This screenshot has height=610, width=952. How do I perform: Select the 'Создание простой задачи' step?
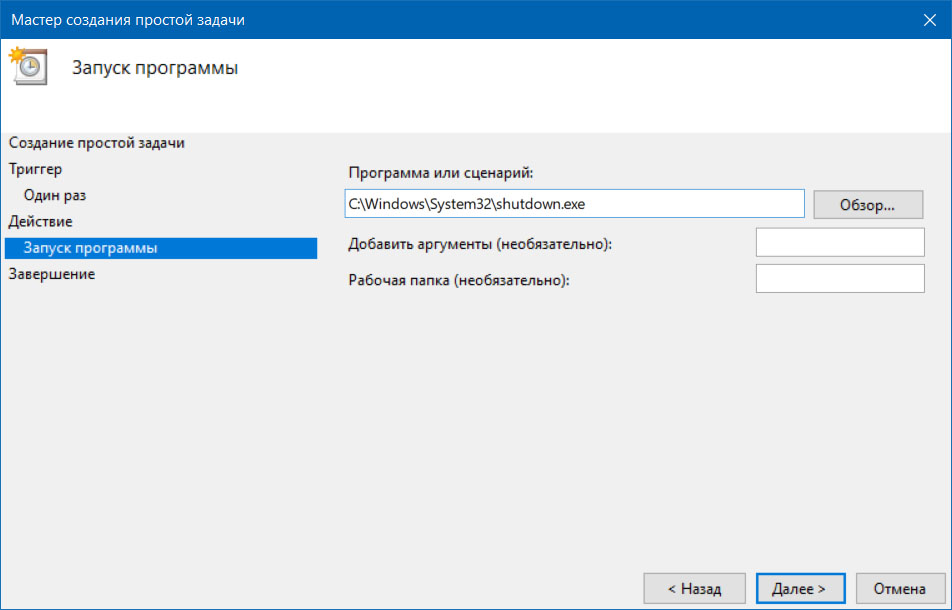pyautogui.click(x=97, y=143)
